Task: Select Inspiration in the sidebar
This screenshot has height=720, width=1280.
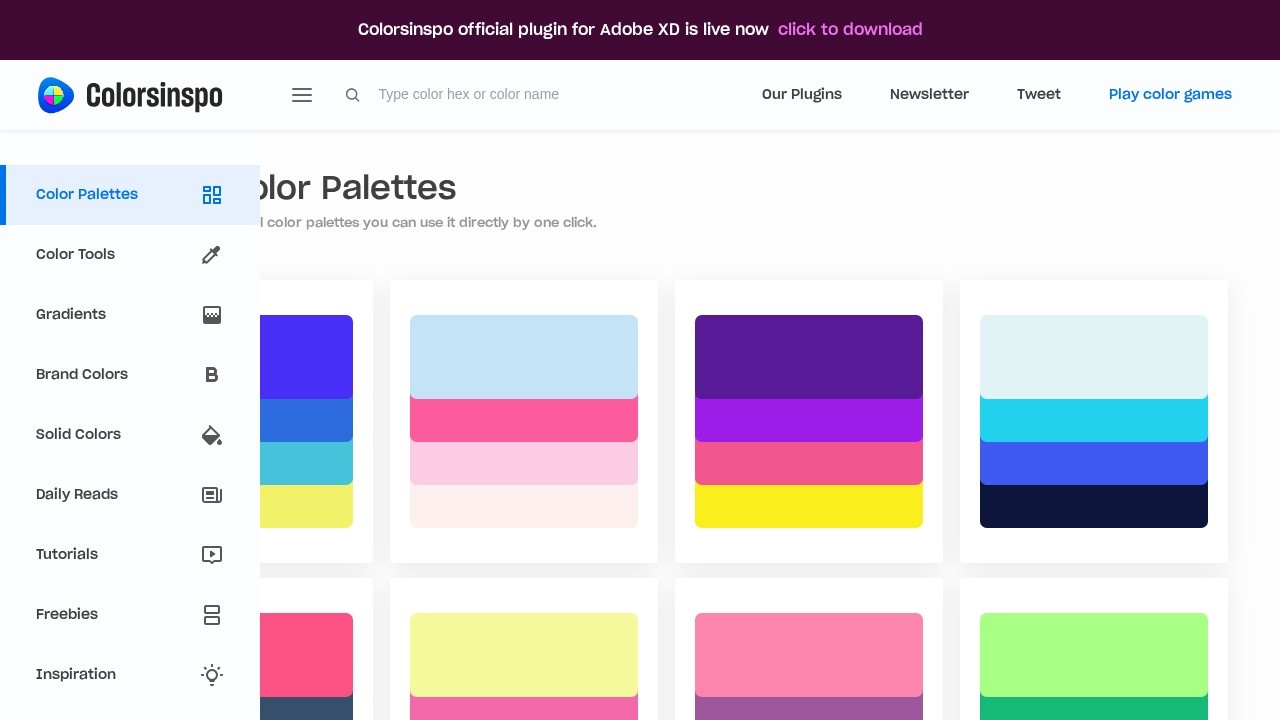Action: 130,675
